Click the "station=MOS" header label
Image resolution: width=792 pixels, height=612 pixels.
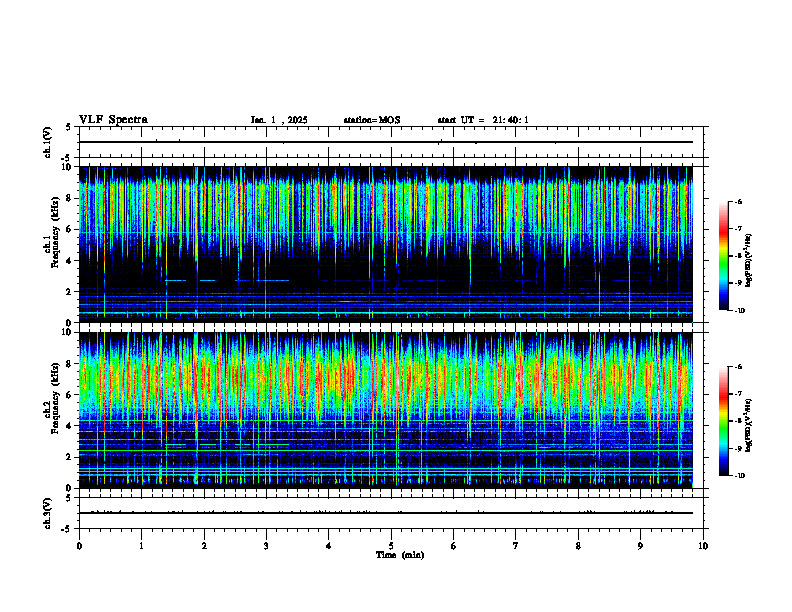coord(372,120)
